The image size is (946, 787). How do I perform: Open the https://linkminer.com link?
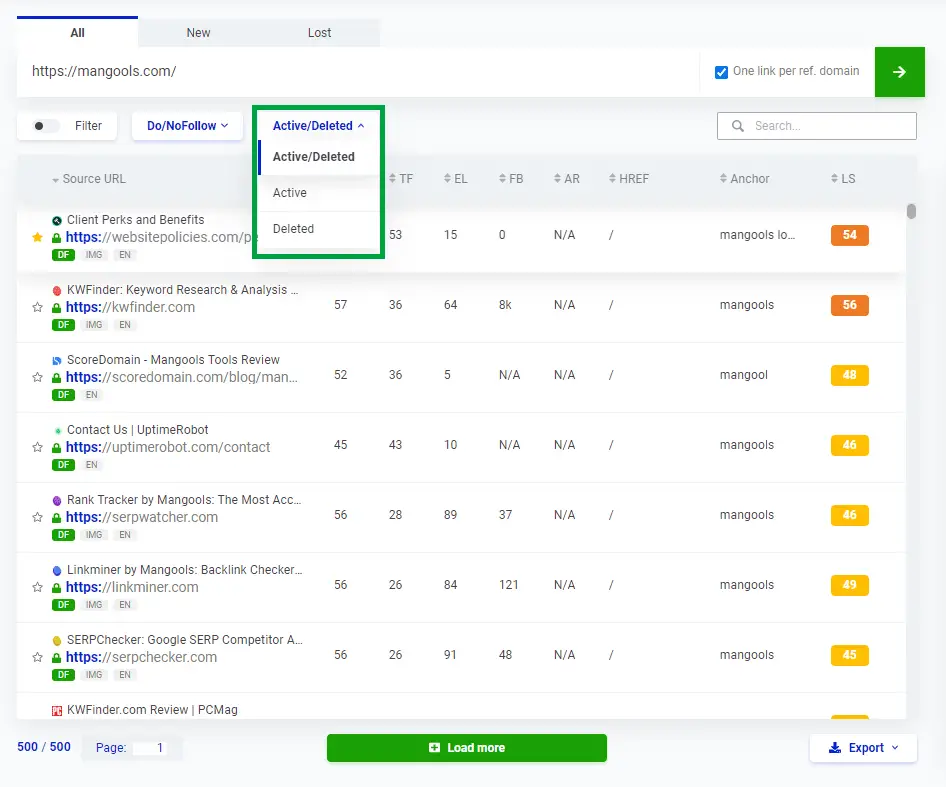(132, 587)
